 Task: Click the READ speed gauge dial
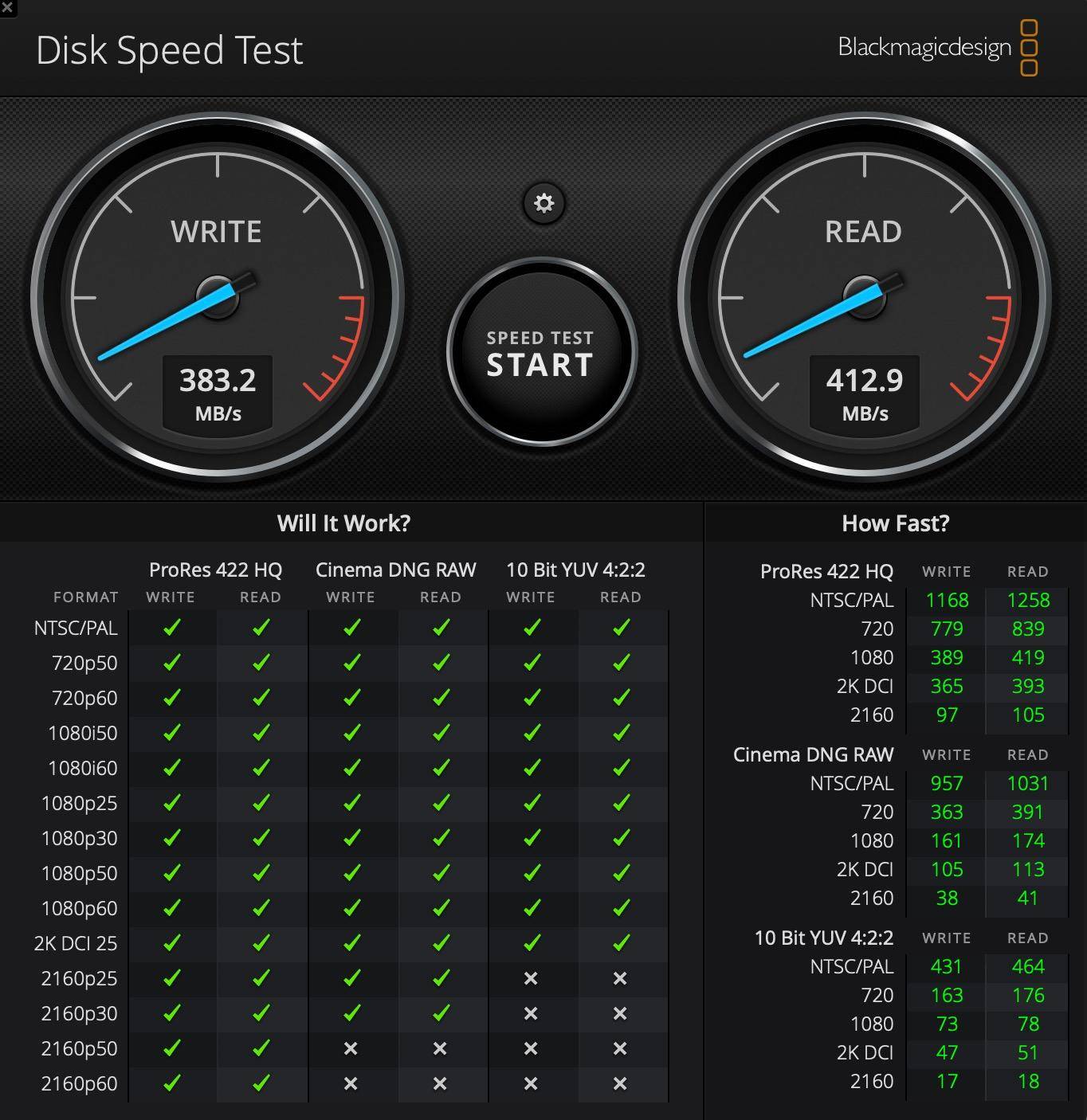pos(864,296)
